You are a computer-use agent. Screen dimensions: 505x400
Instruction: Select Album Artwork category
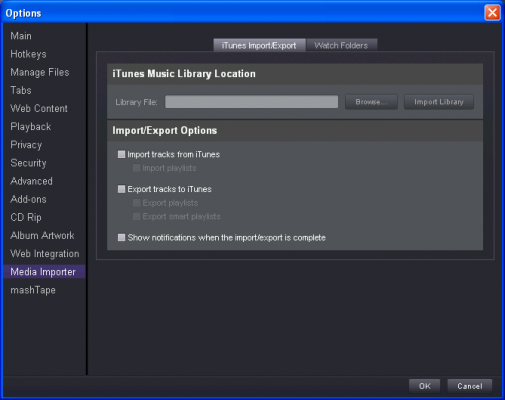click(42, 235)
